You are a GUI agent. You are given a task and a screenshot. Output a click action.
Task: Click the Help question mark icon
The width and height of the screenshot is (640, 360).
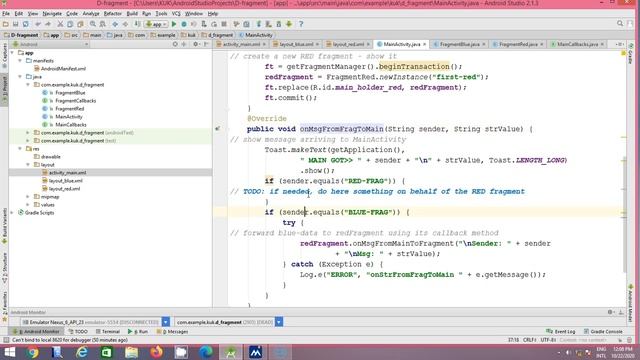(301, 24)
